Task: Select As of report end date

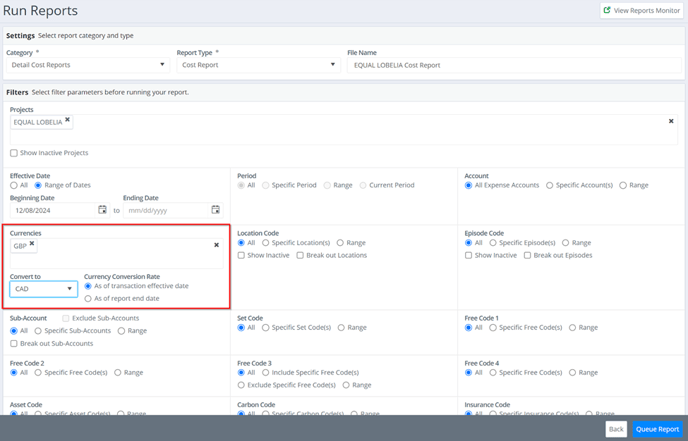Action: click(x=88, y=298)
